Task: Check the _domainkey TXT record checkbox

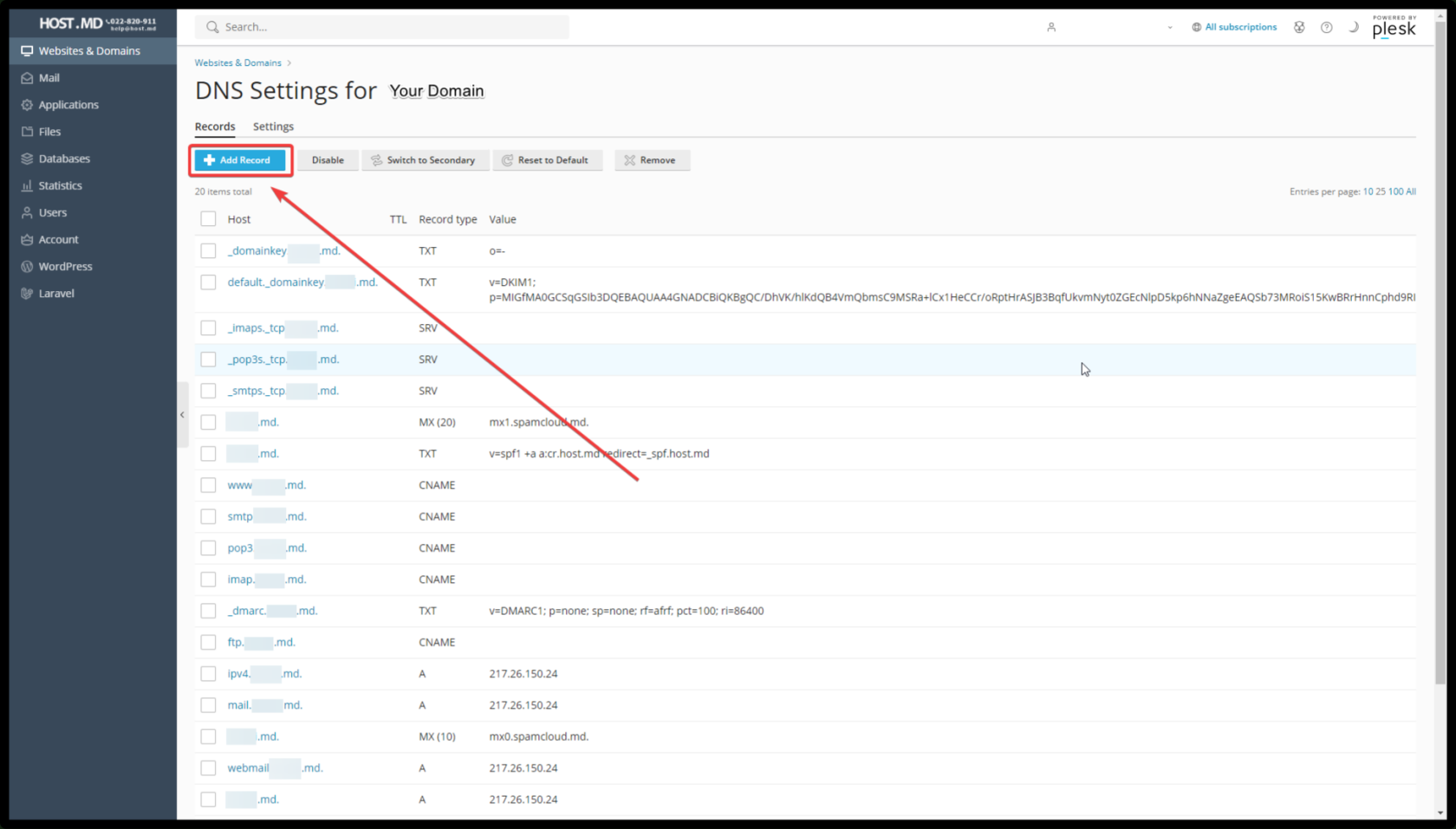Action: pyautogui.click(x=208, y=250)
